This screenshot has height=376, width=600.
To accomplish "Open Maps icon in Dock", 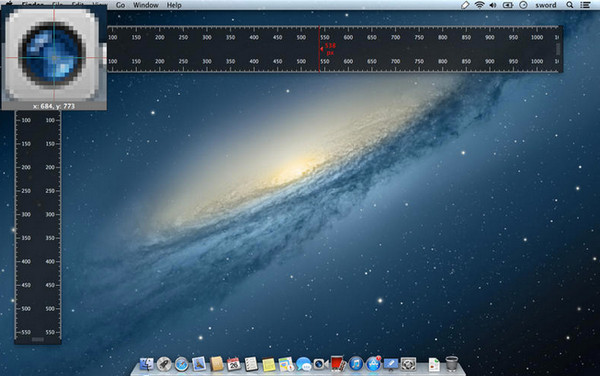I will [x=286, y=364].
